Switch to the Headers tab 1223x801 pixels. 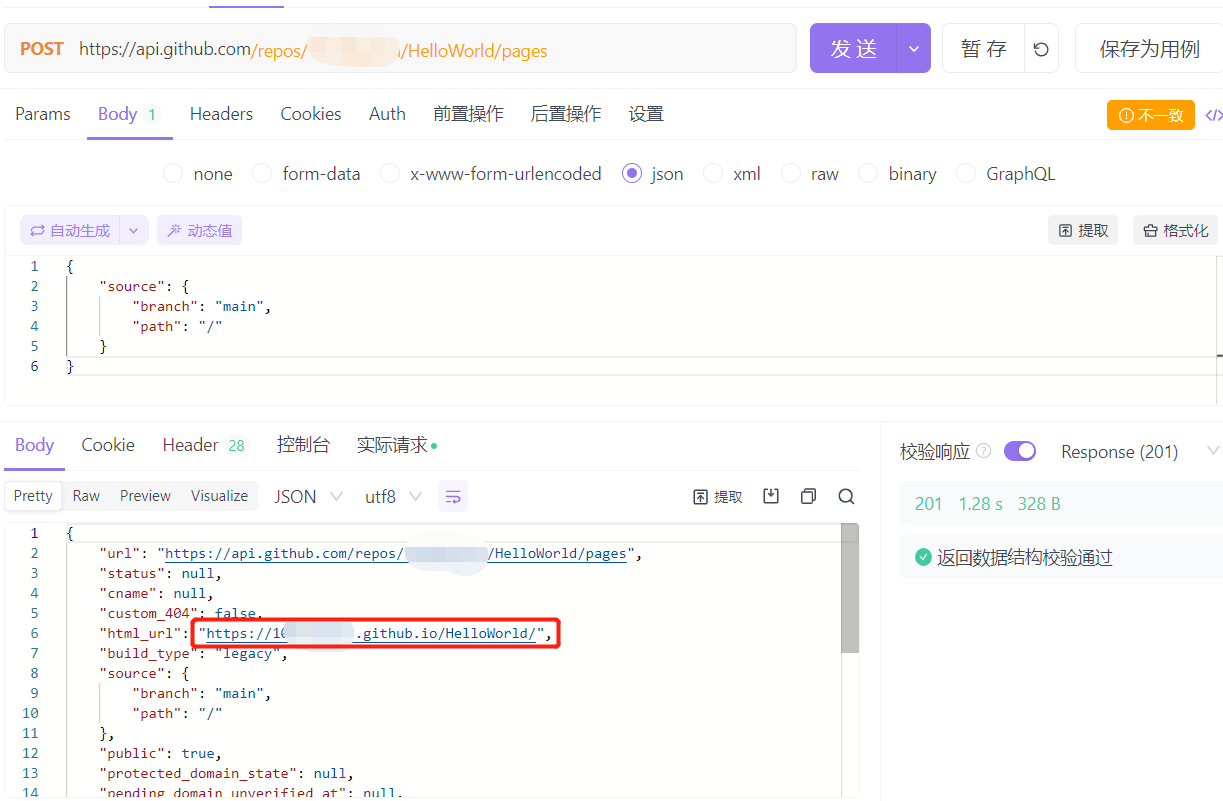220,114
